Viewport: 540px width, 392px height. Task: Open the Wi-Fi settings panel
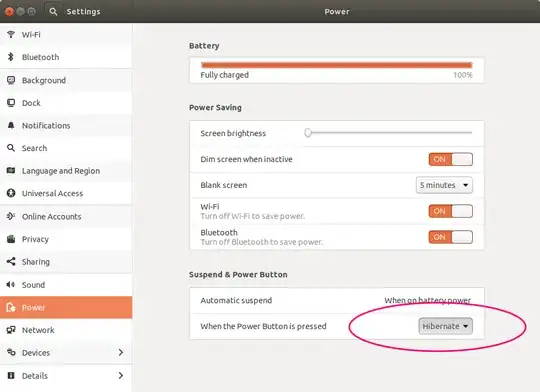(x=66, y=34)
